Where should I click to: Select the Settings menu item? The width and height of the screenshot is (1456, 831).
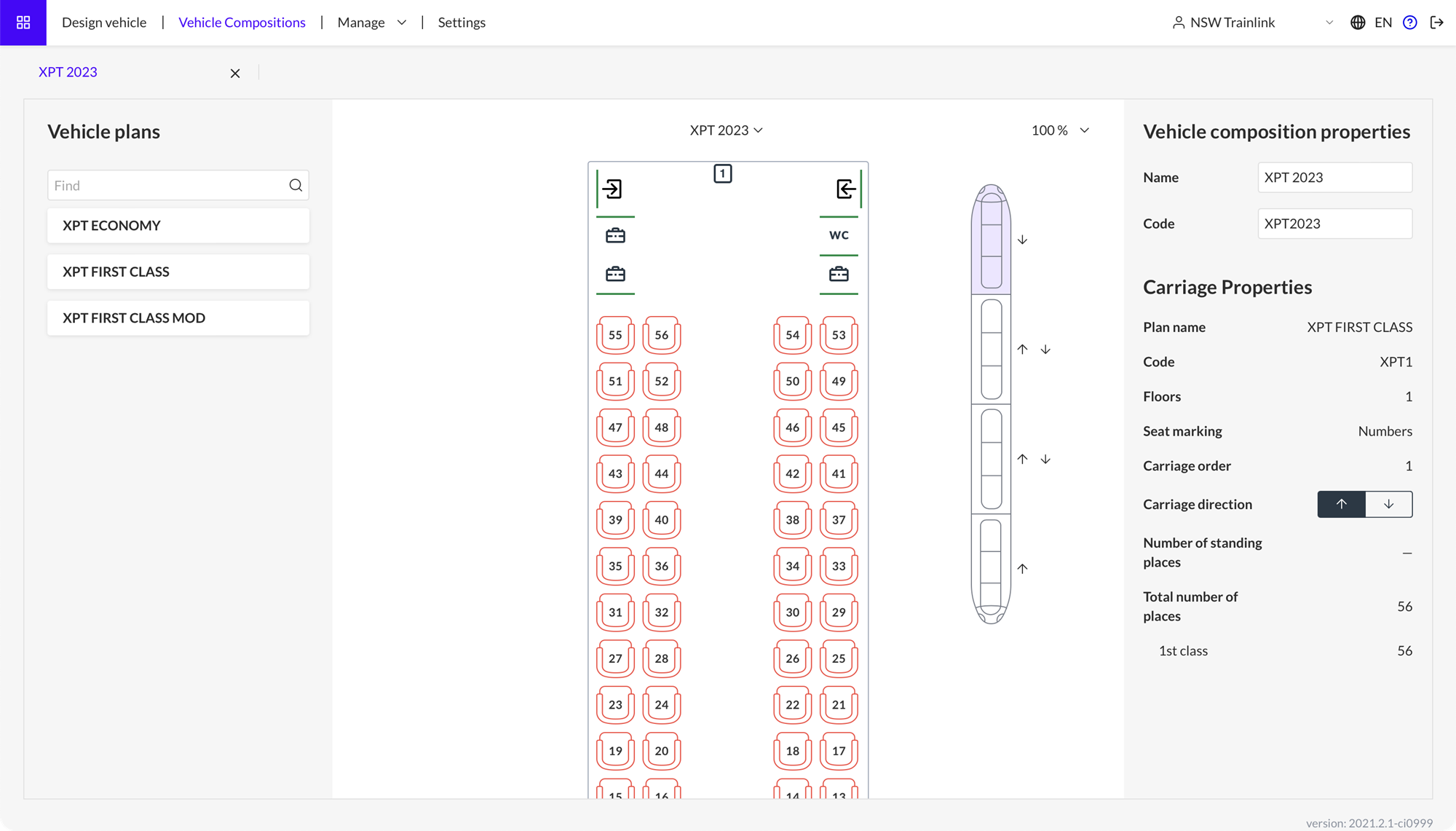(x=461, y=22)
